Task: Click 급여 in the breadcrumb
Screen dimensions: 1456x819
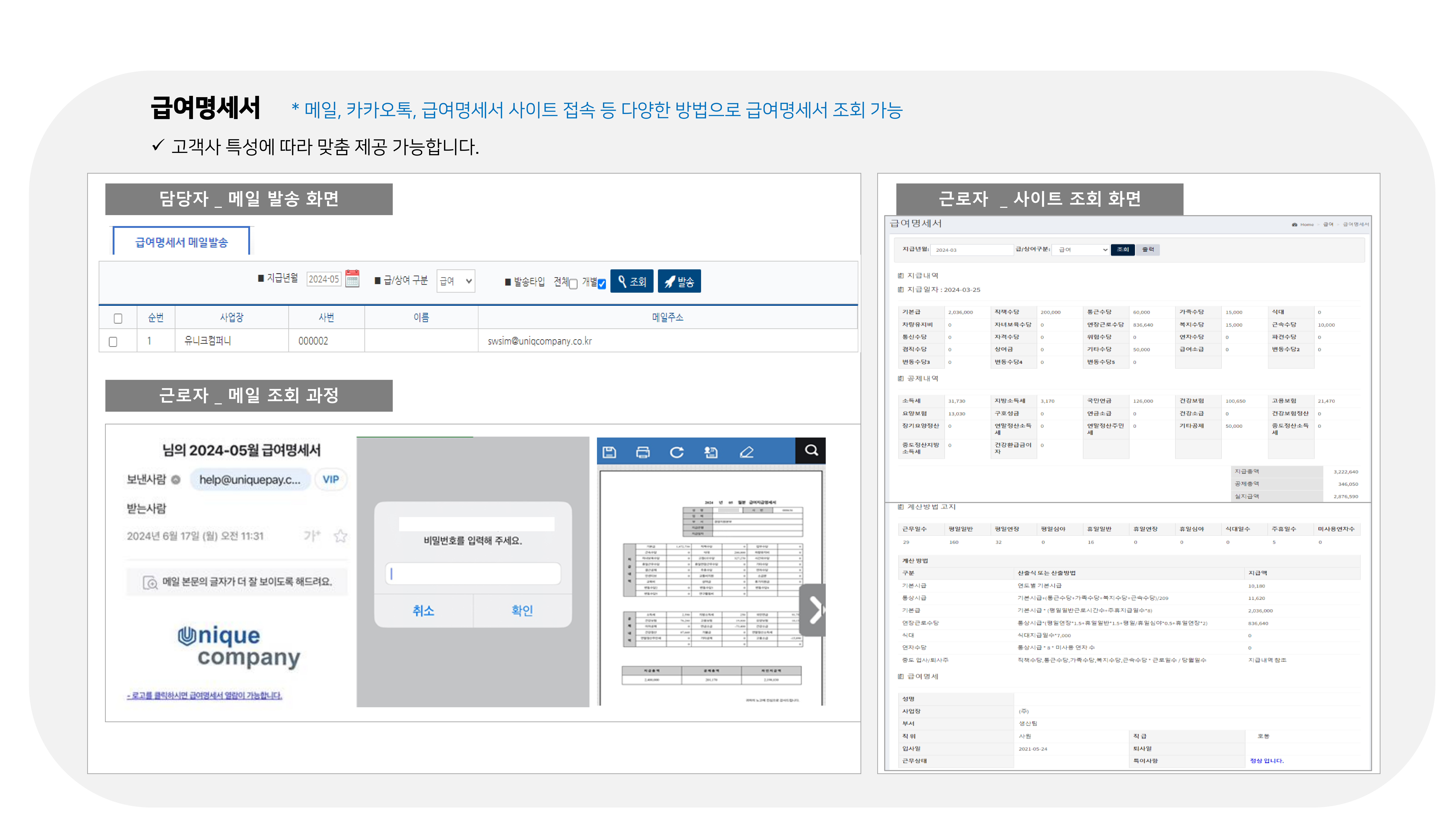Action: click(1328, 224)
